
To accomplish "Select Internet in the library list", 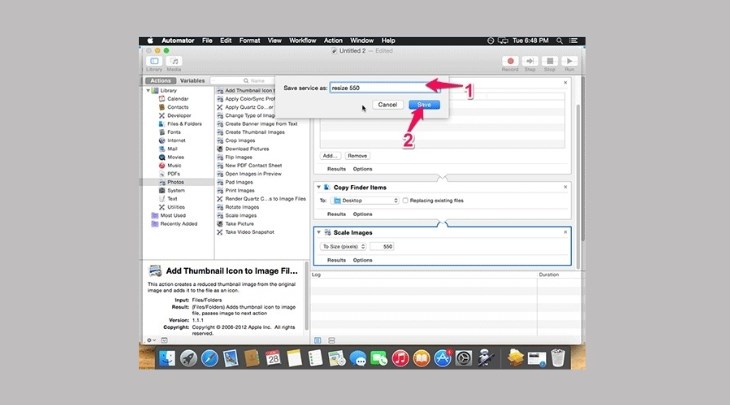I will [x=176, y=141].
